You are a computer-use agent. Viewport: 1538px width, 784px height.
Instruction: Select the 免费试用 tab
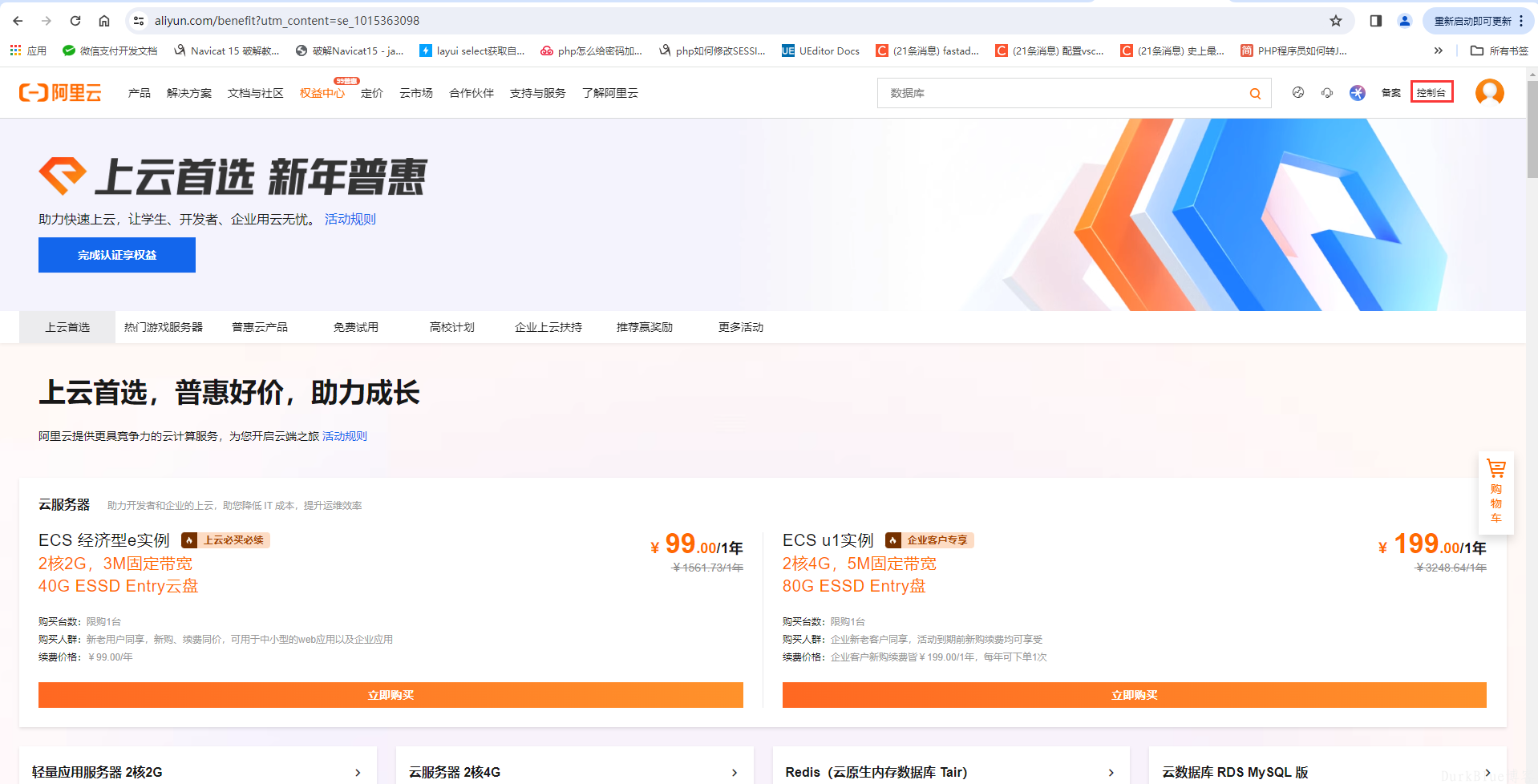pyautogui.click(x=356, y=327)
